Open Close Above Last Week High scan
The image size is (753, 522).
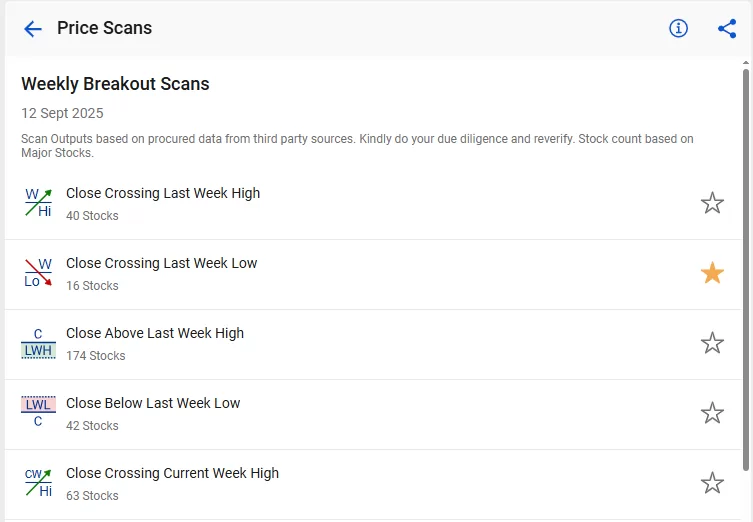click(373, 345)
